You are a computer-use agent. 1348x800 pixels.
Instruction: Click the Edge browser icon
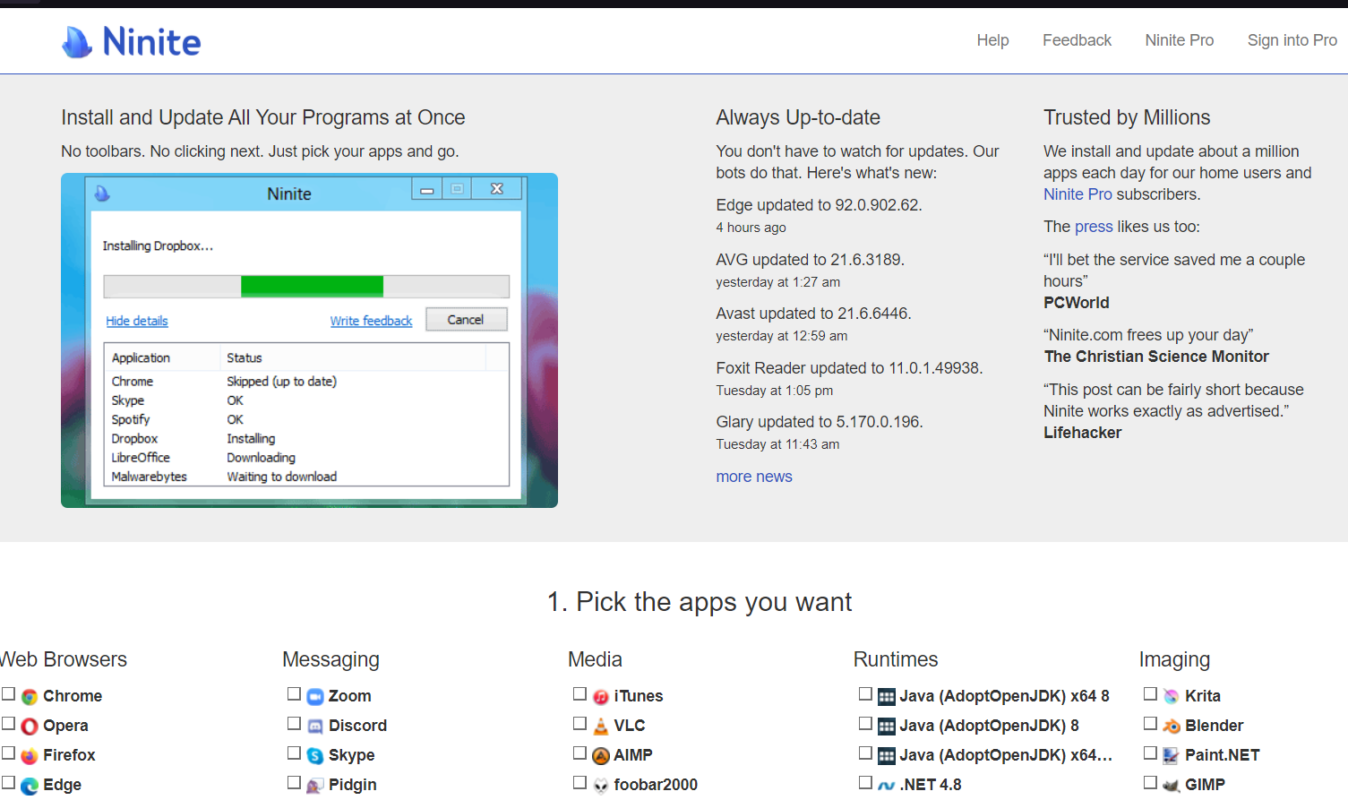pyautogui.click(x=29, y=786)
